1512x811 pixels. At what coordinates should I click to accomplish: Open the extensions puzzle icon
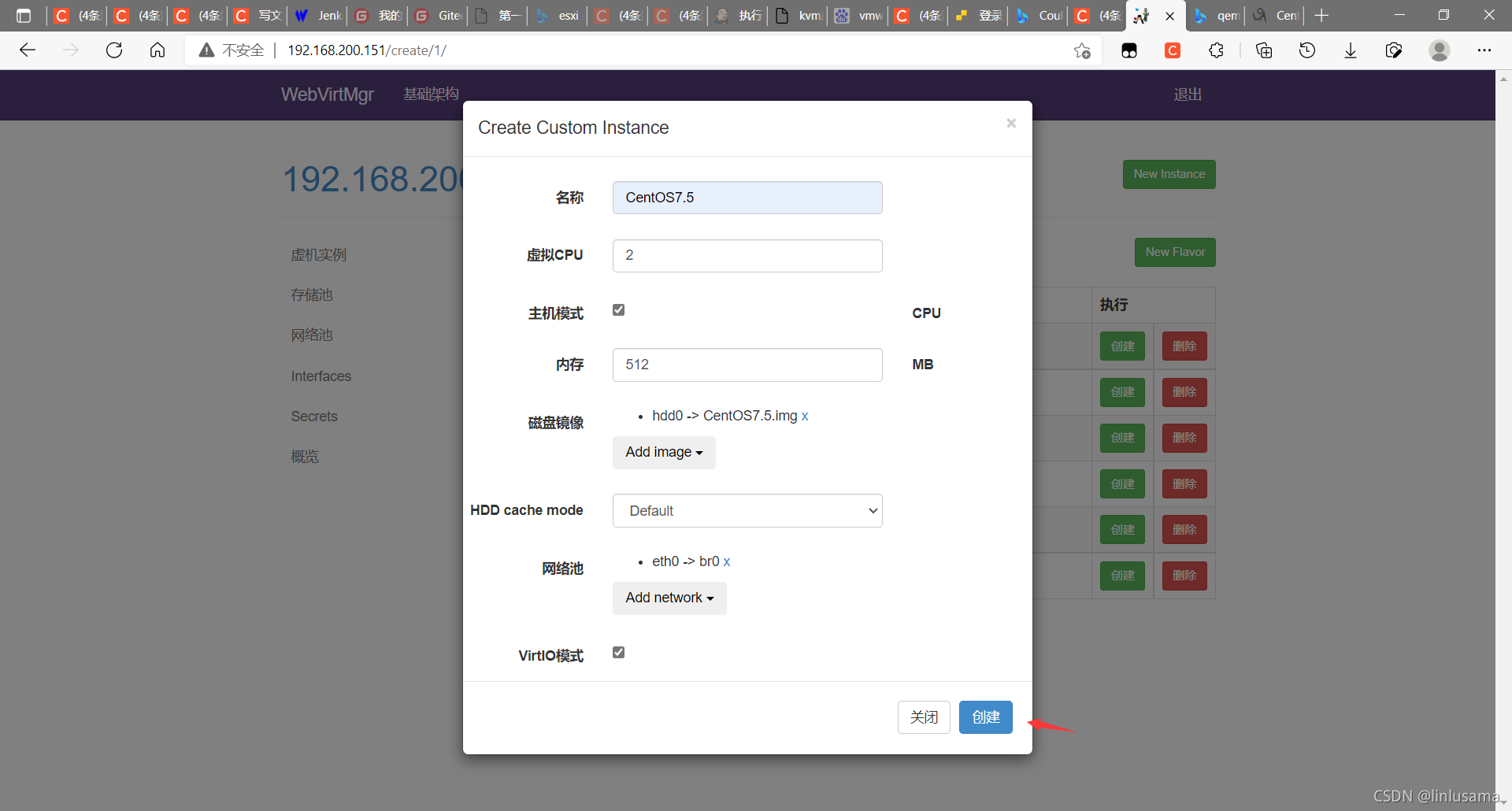point(1216,50)
